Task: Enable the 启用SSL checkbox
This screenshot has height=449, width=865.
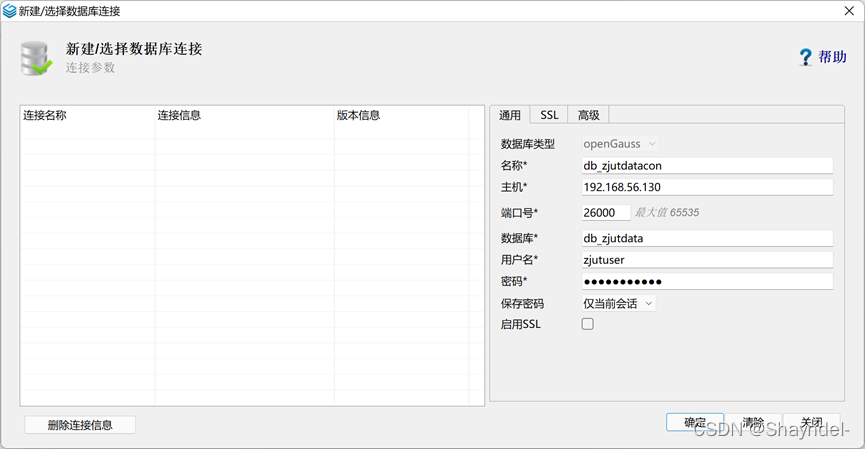Action: coord(587,324)
